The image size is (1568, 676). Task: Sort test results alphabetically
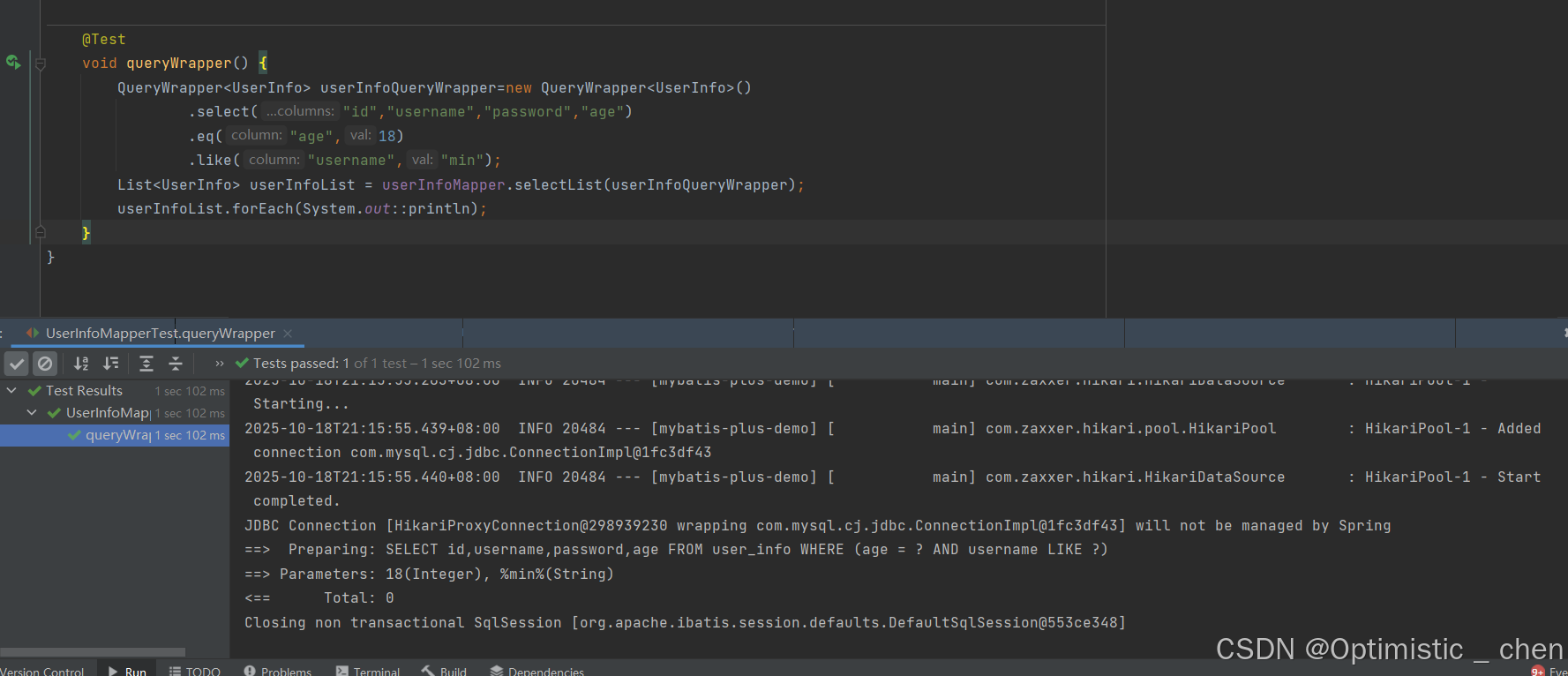point(81,364)
